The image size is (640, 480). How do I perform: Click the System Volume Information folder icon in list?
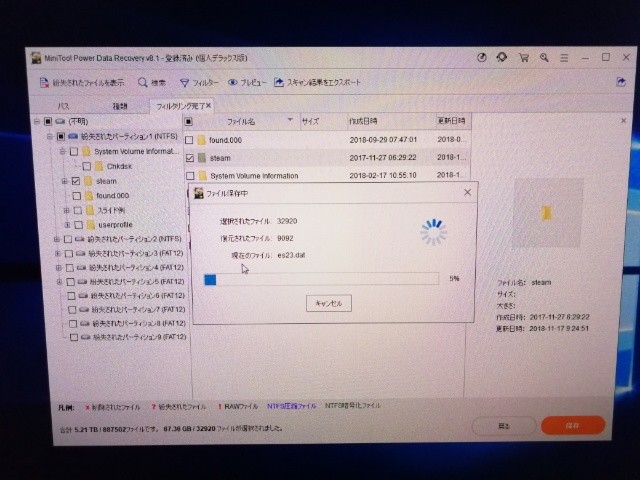(202, 176)
